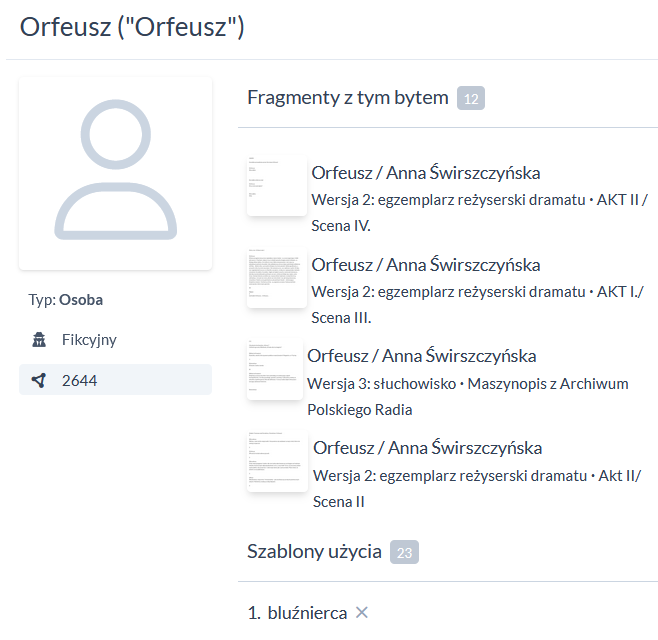Open the Orfeusz title for Wersja 3 słuchowisko

421,356
